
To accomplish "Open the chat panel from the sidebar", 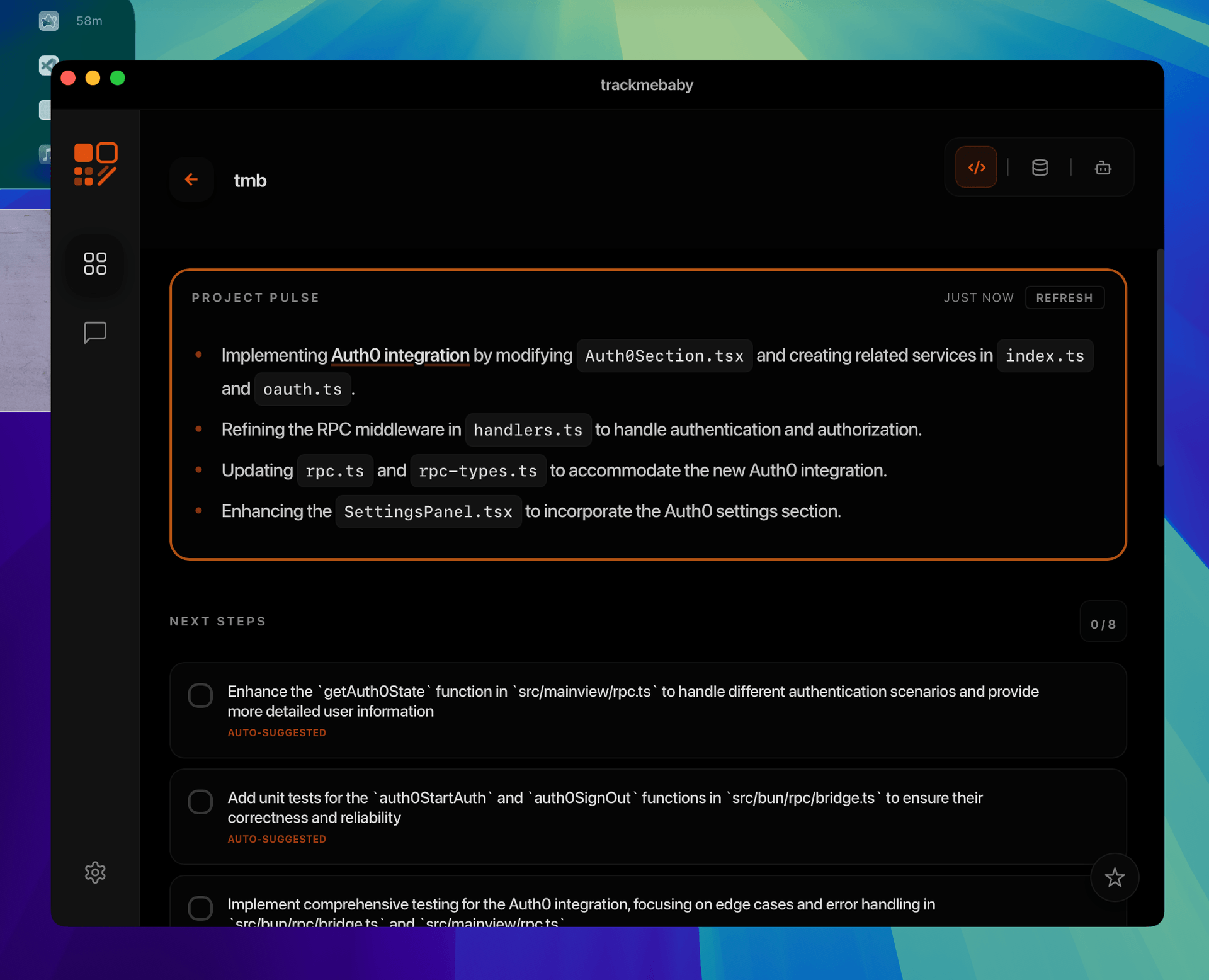I will click(95, 332).
